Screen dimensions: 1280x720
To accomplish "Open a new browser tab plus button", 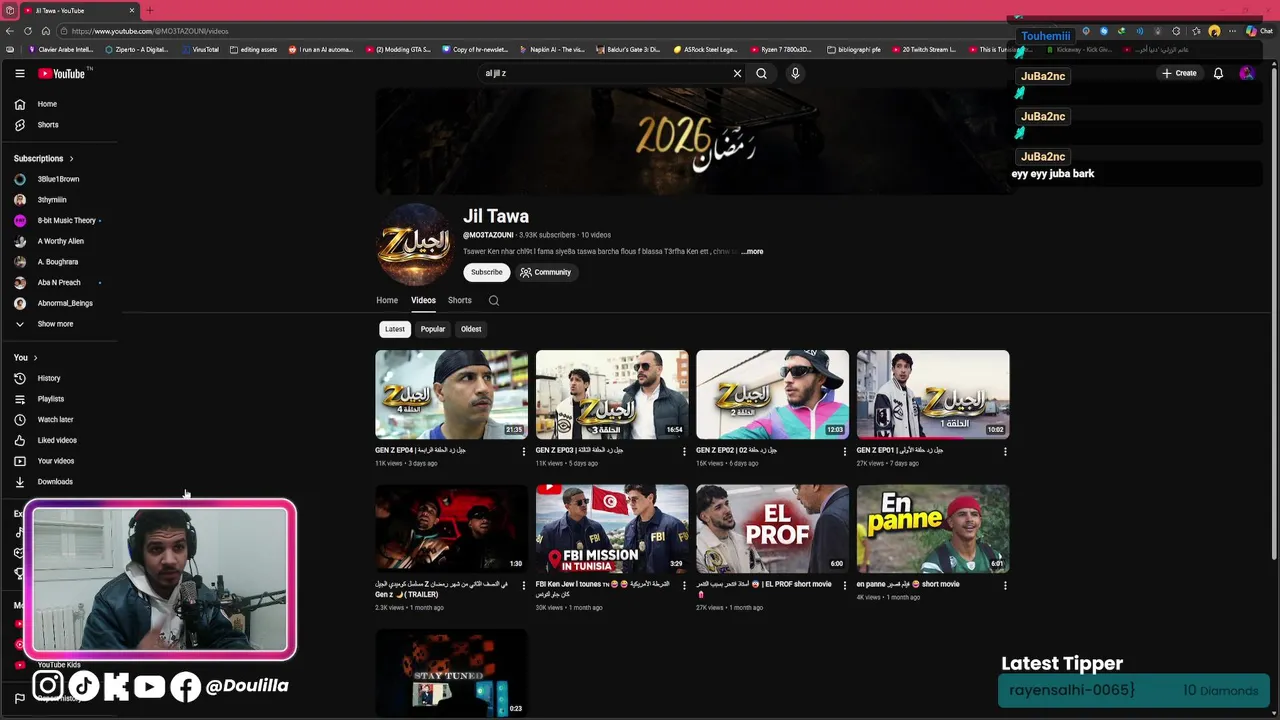I will [x=149, y=10].
